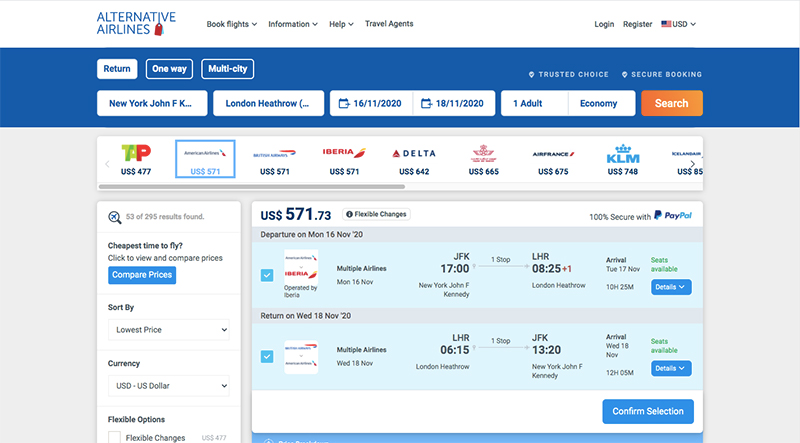Click the left arrow of airline carousel
Viewport: 800px width, 443px height.
point(107,164)
